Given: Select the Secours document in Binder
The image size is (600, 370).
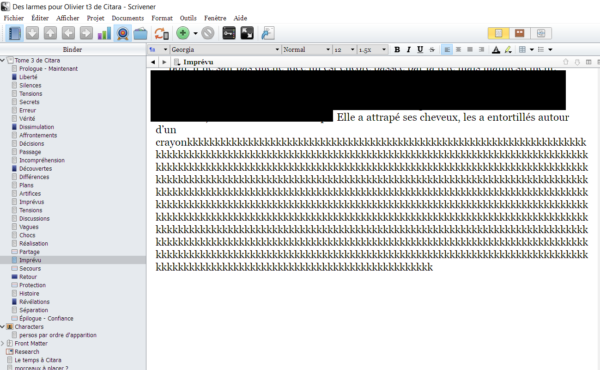Looking at the screenshot, I should (30, 268).
